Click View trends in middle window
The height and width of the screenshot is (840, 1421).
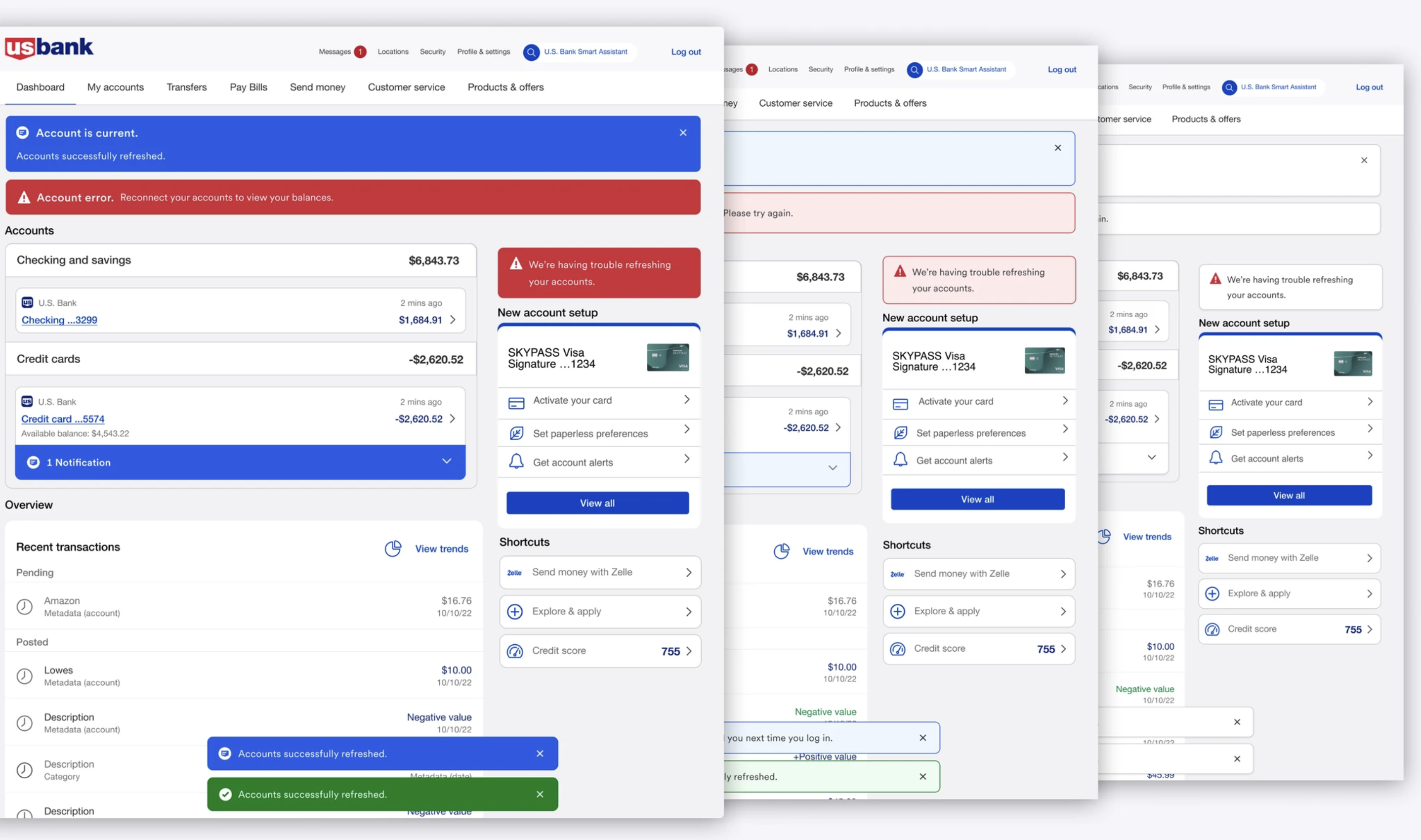pos(828,551)
